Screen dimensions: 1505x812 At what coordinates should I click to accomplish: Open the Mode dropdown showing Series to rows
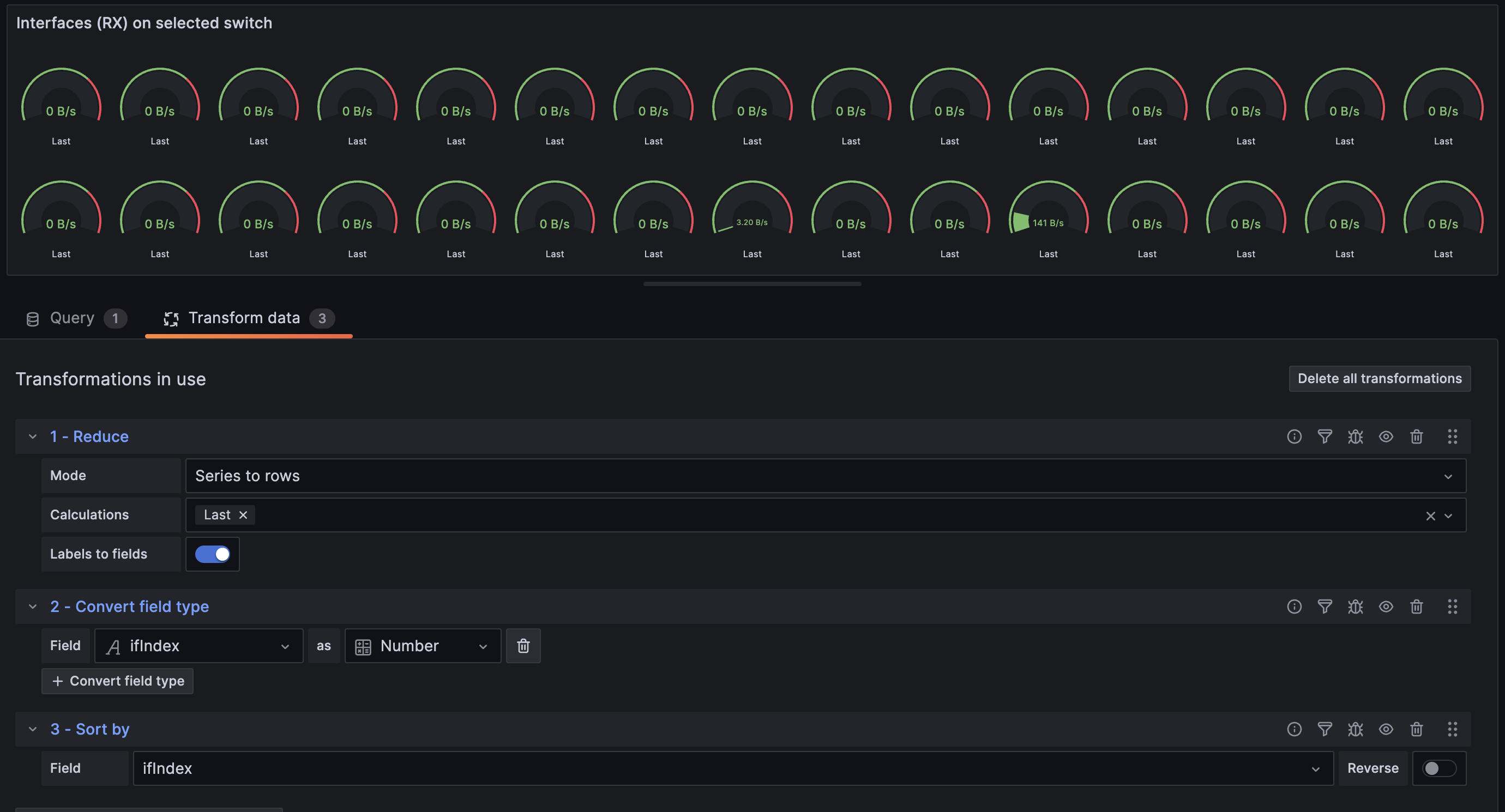[825, 476]
